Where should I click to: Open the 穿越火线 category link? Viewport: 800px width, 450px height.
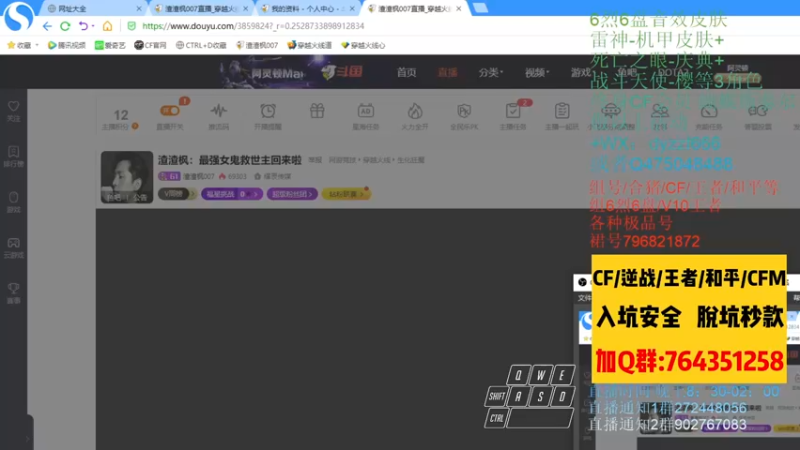pyautogui.click(x=377, y=160)
